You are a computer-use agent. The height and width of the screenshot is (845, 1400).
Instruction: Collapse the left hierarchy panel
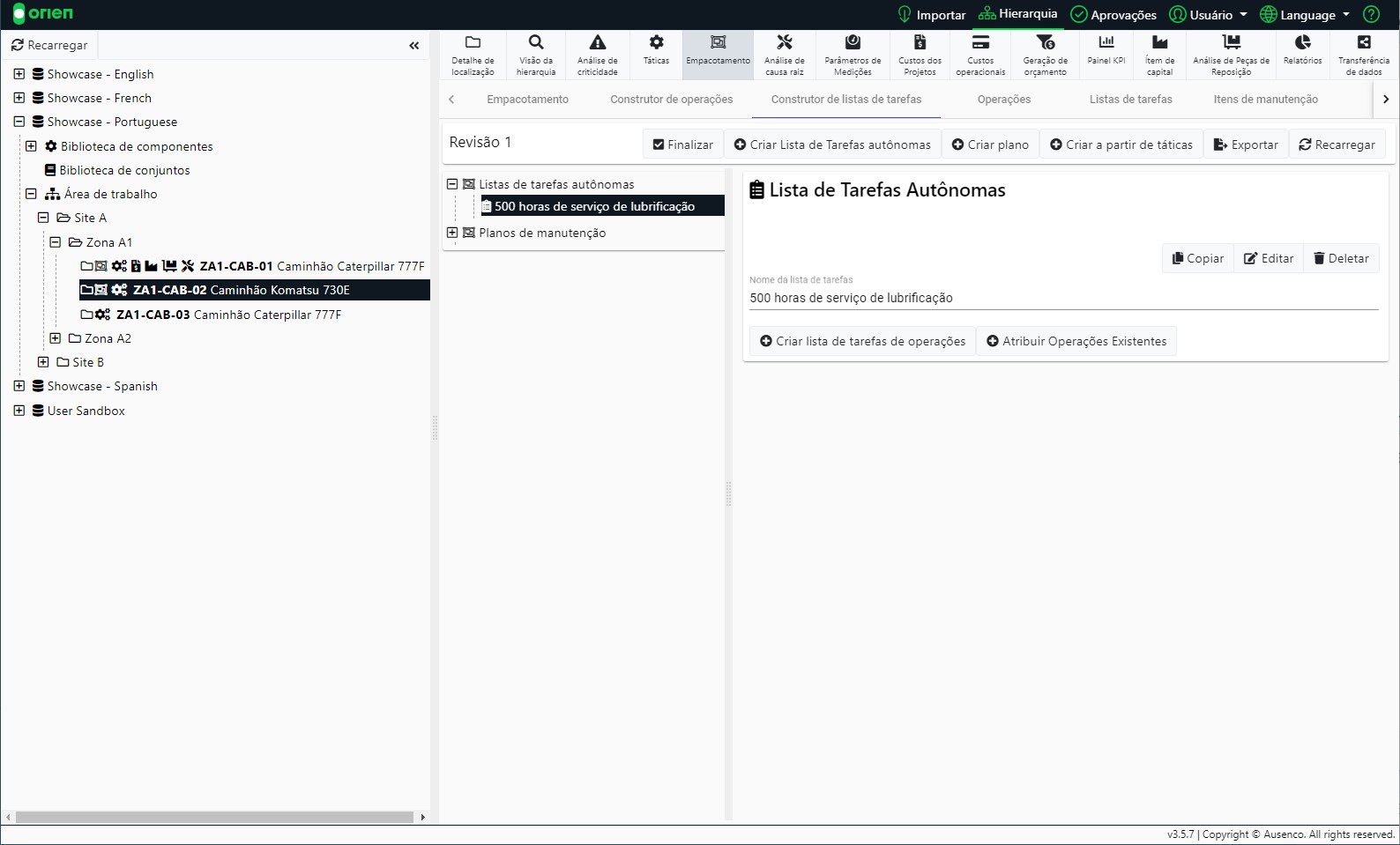tap(414, 45)
